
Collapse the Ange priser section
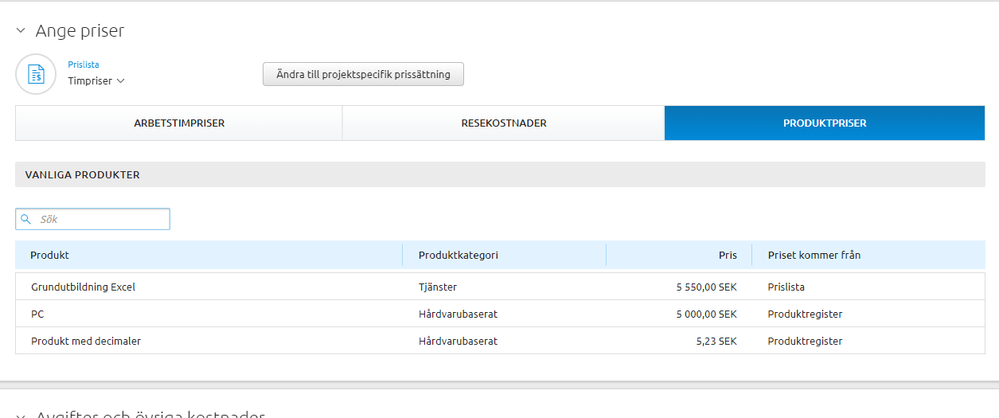coord(21,31)
